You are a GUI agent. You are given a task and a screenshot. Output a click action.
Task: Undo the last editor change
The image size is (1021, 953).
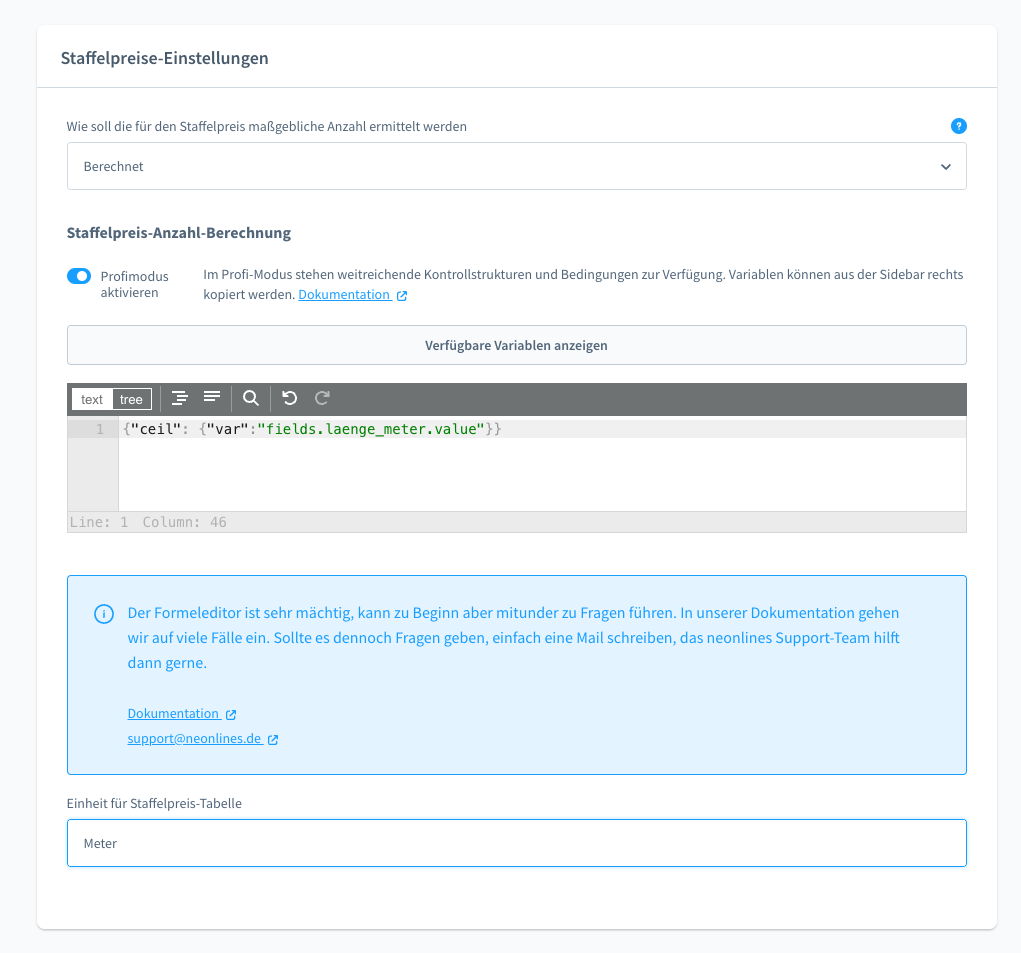(x=290, y=398)
